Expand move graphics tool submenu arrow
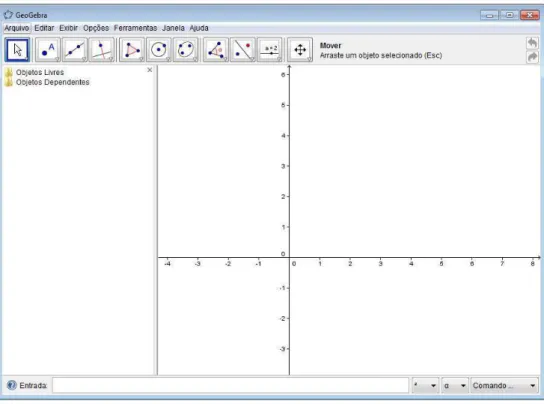 tap(309, 59)
